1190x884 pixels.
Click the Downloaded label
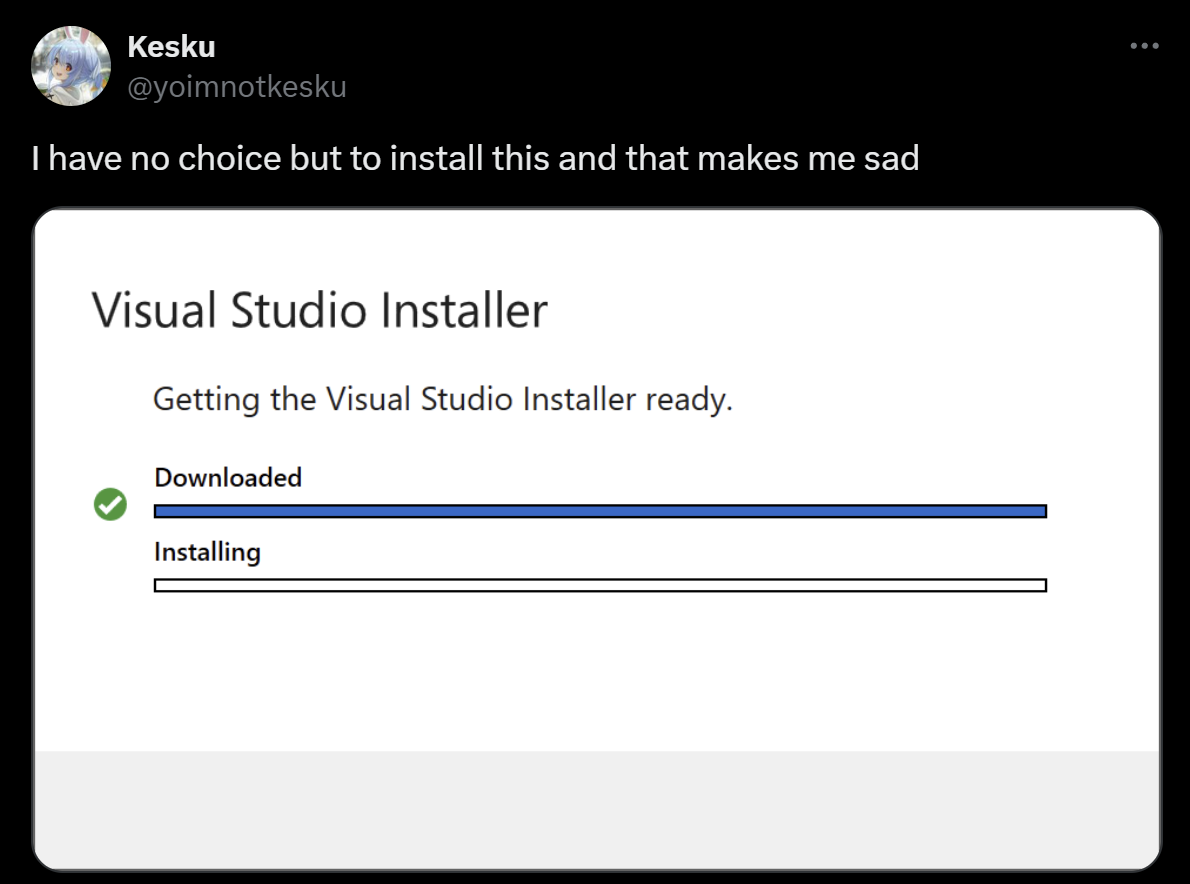[x=228, y=477]
